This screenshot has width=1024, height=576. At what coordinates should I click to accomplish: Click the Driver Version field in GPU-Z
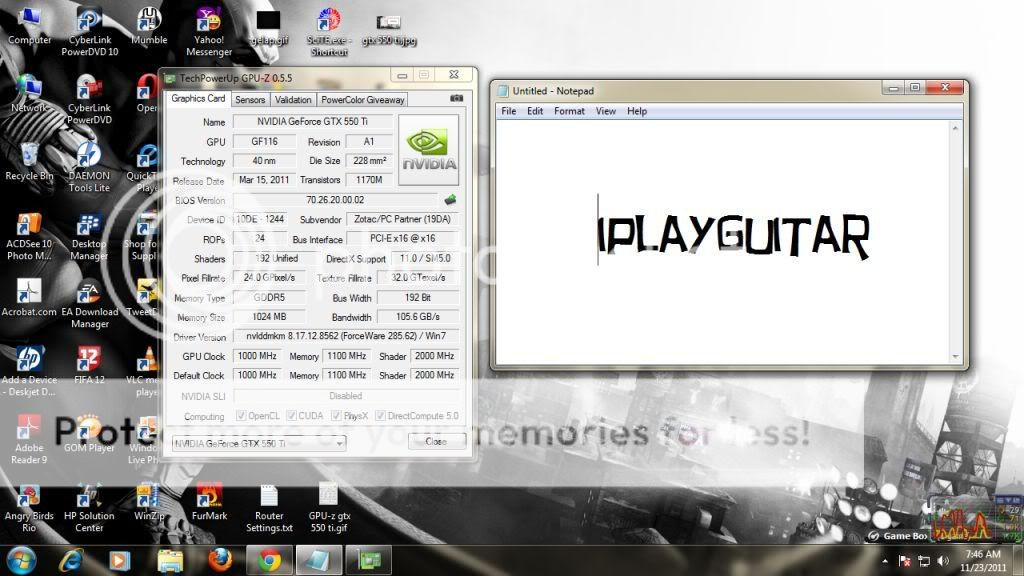coord(346,336)
